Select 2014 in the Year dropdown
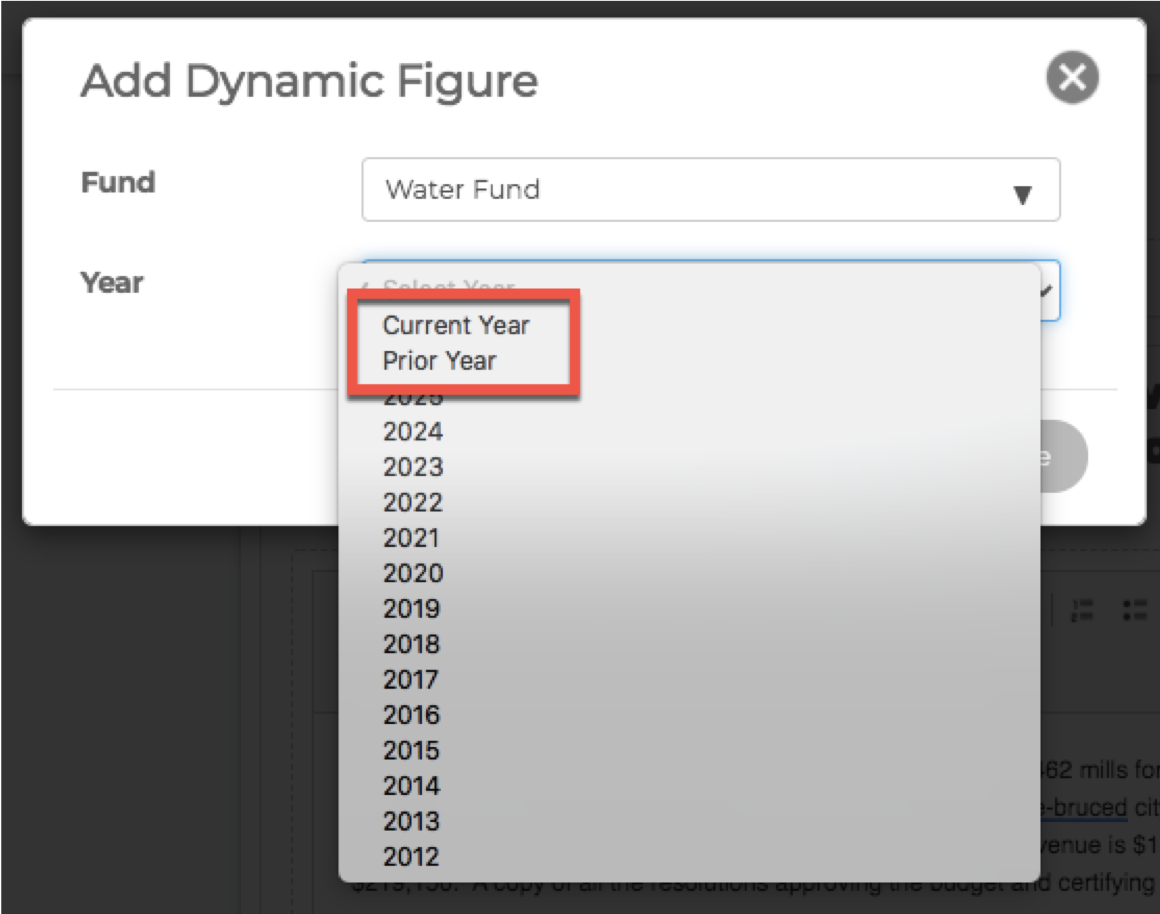Viewport: 1160px width, 914px height. pos(411,786)
